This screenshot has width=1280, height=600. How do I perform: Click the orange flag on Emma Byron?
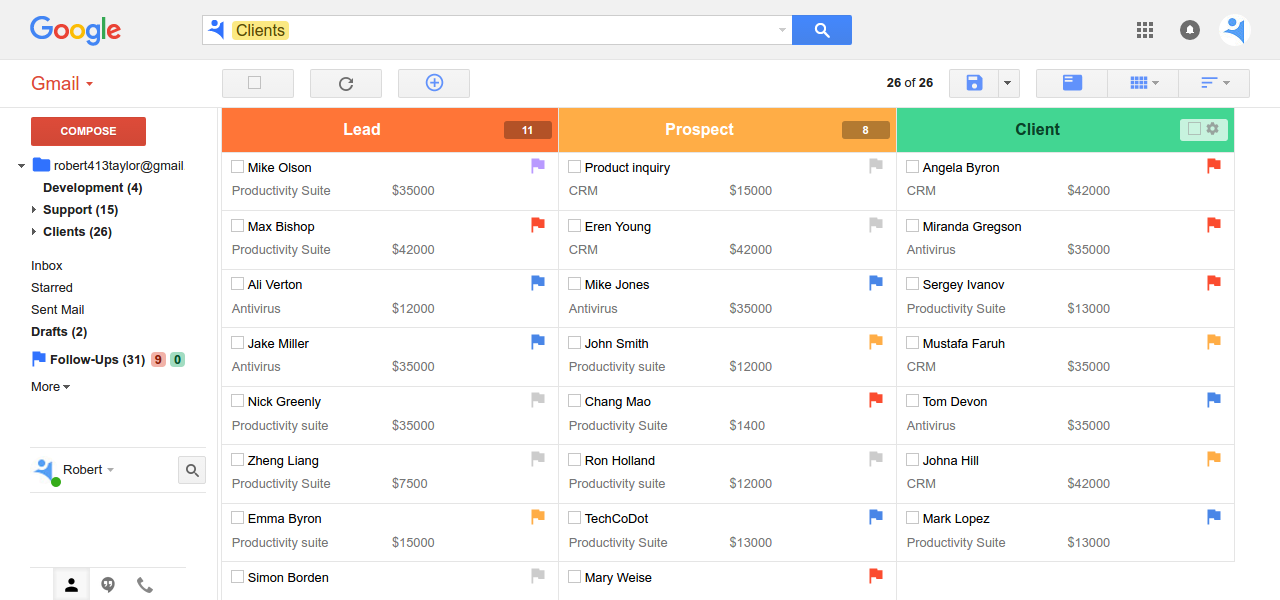(x=538, y=517)
